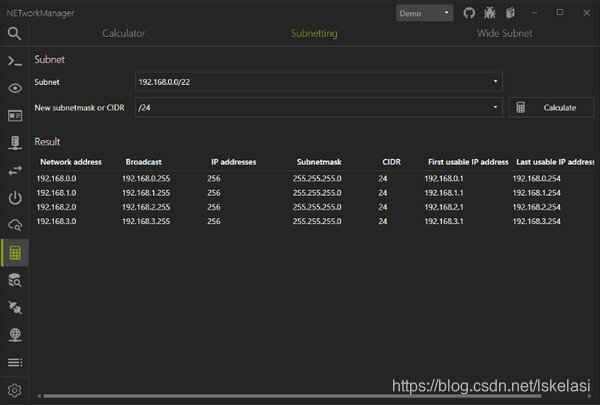Select the Subnetting tab
Image resolution: width=600 pixels, height=405 pixels.
314,33
